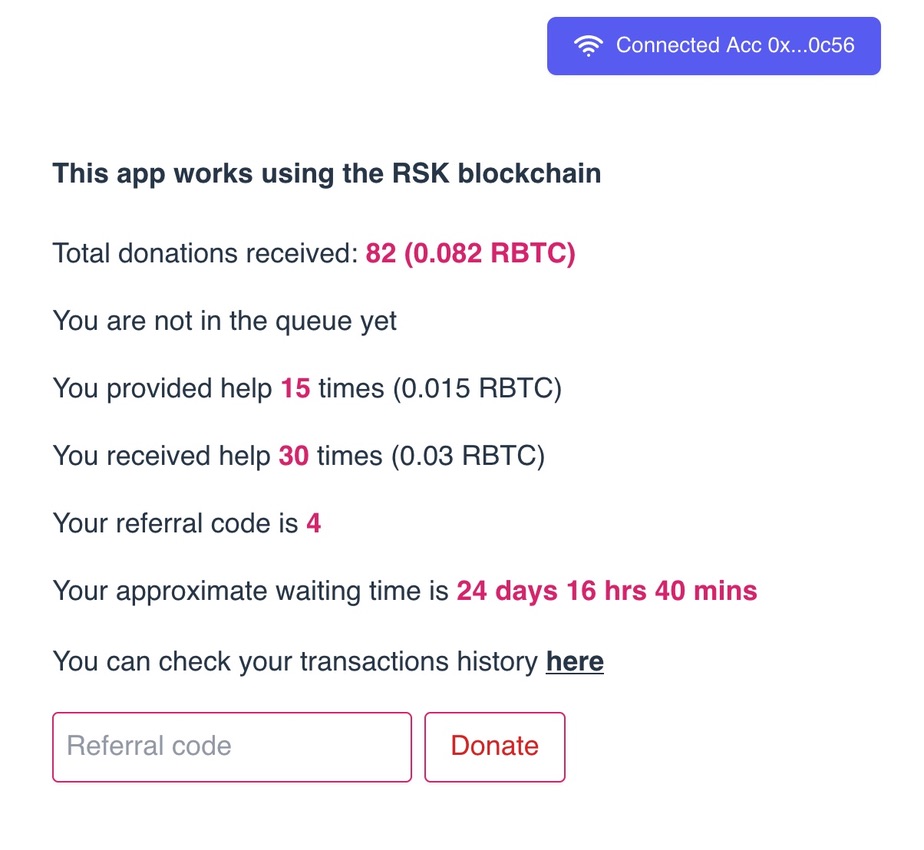Click the 'Total donations received:' label
924x850 pixels.
(206, 253)
